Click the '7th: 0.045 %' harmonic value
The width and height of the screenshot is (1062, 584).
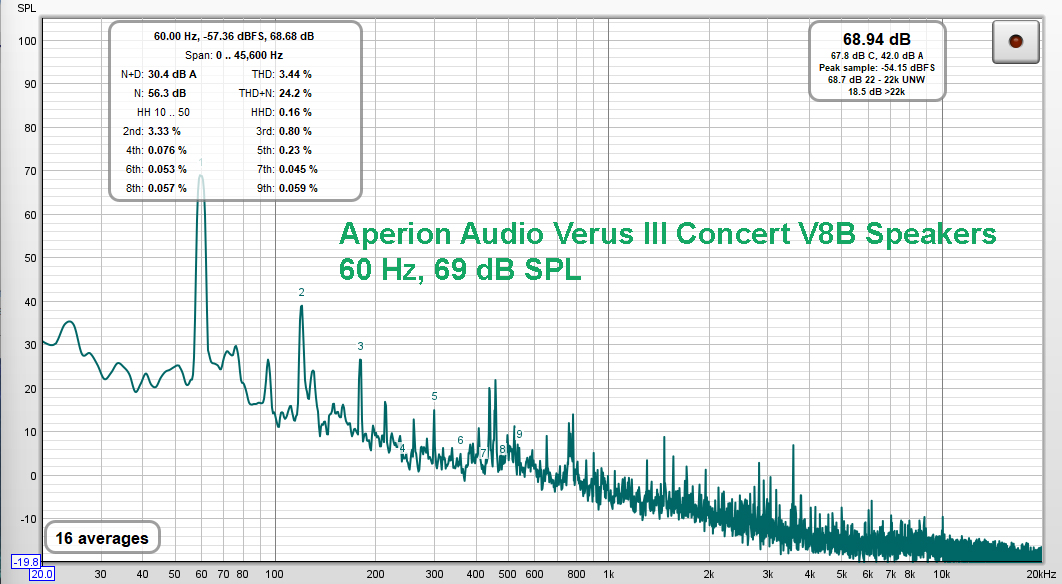[286, 169]
